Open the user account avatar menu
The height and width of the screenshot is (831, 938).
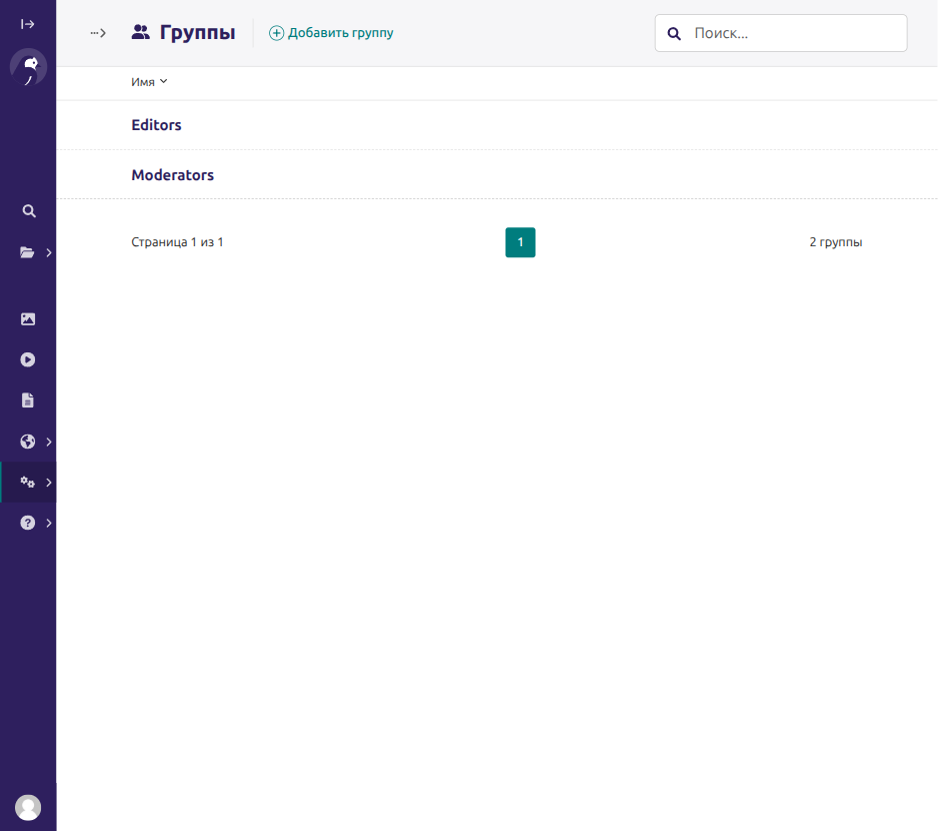(x=28, y=808)
